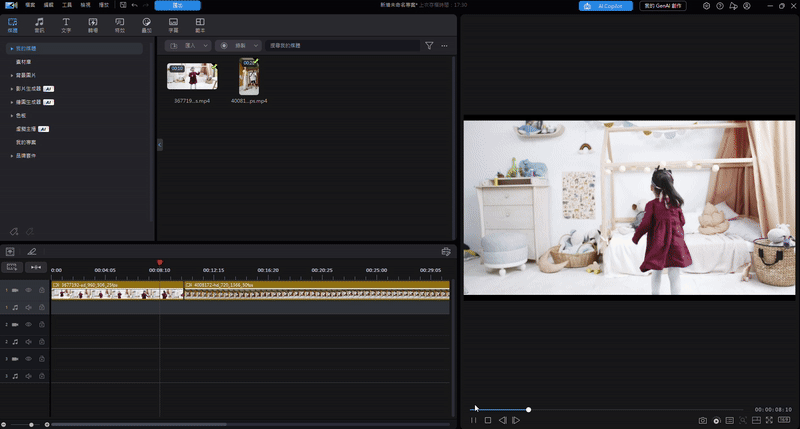
Task: Click the media library filter funnel icon
Action: click(x=429, y=46)
